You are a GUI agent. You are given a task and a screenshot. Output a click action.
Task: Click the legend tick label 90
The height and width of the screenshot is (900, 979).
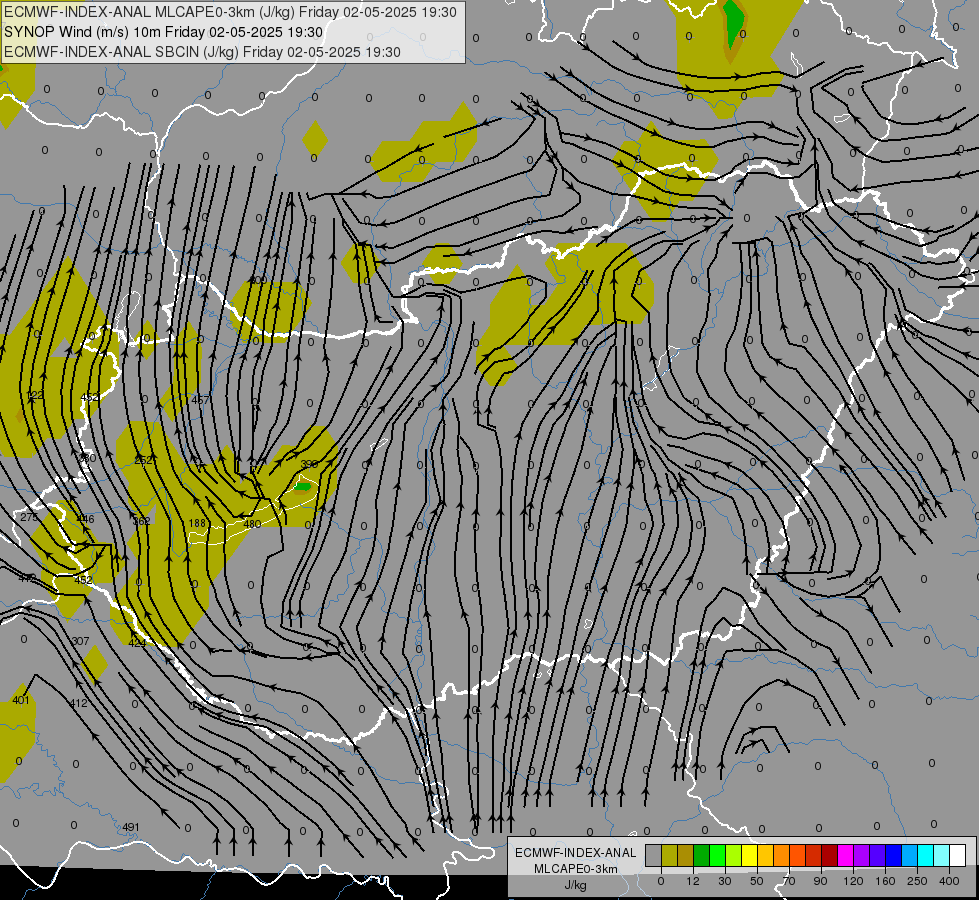[820, 881]
